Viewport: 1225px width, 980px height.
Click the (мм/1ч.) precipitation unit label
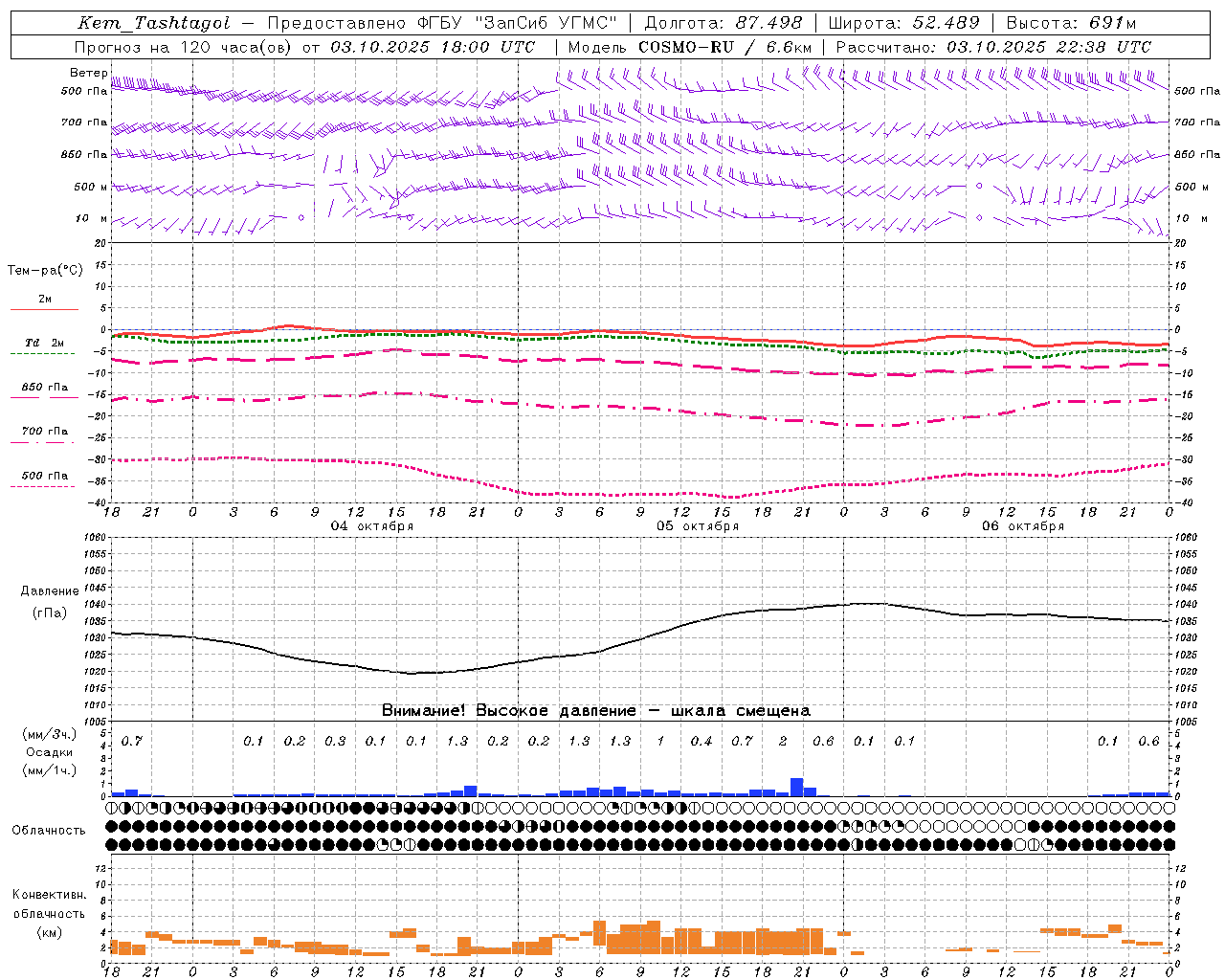50,770
